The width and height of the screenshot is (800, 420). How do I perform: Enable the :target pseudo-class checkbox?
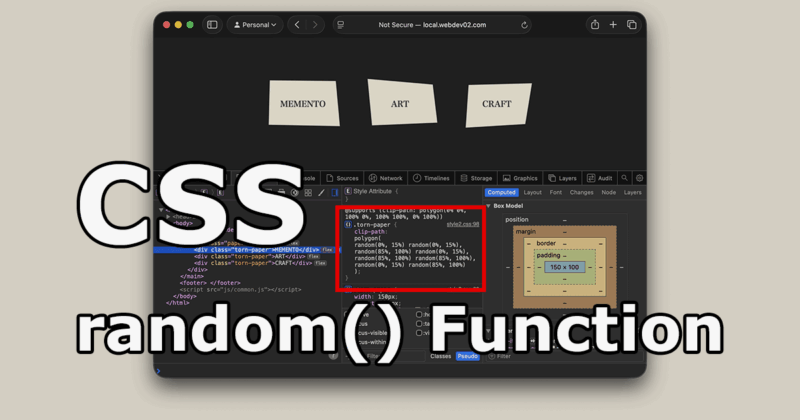[x=419, y=324]
